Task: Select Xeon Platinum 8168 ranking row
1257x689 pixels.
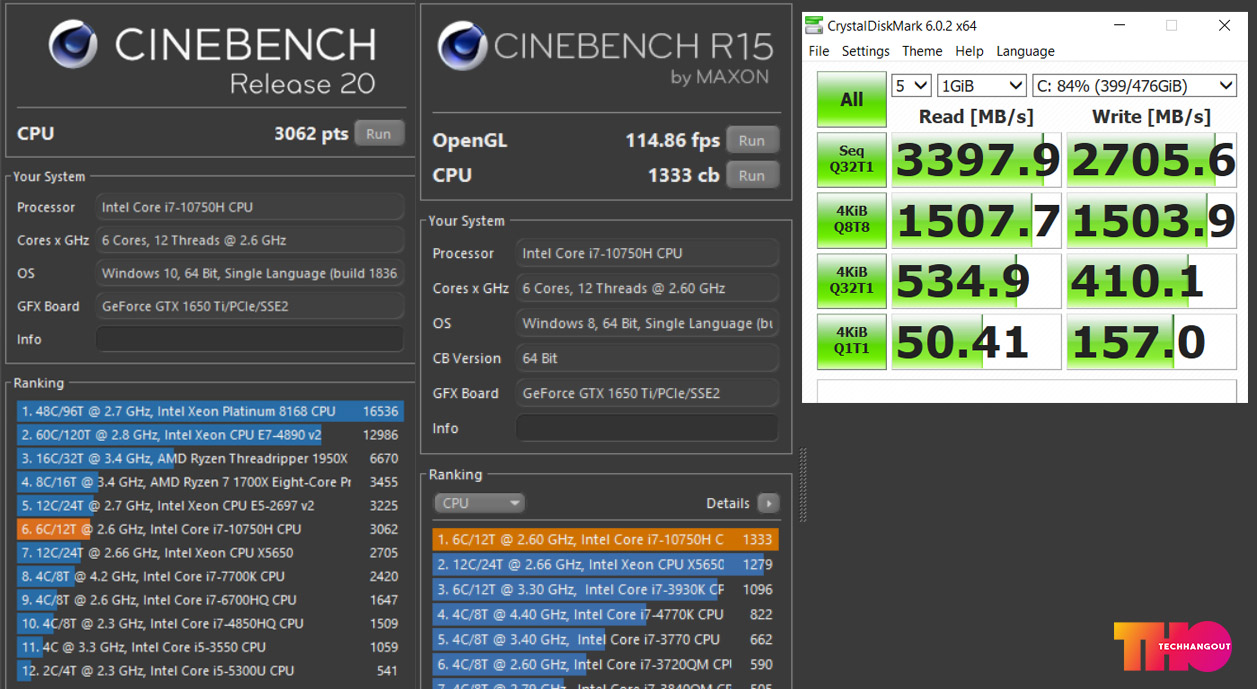Action: (210, 411)
